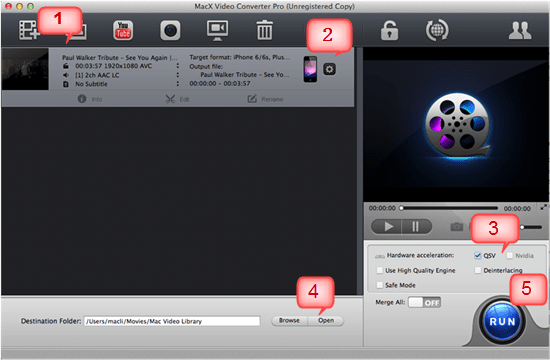Enable Use High Quality Engine
Screen dimensions: 550x360
[380, 270]
